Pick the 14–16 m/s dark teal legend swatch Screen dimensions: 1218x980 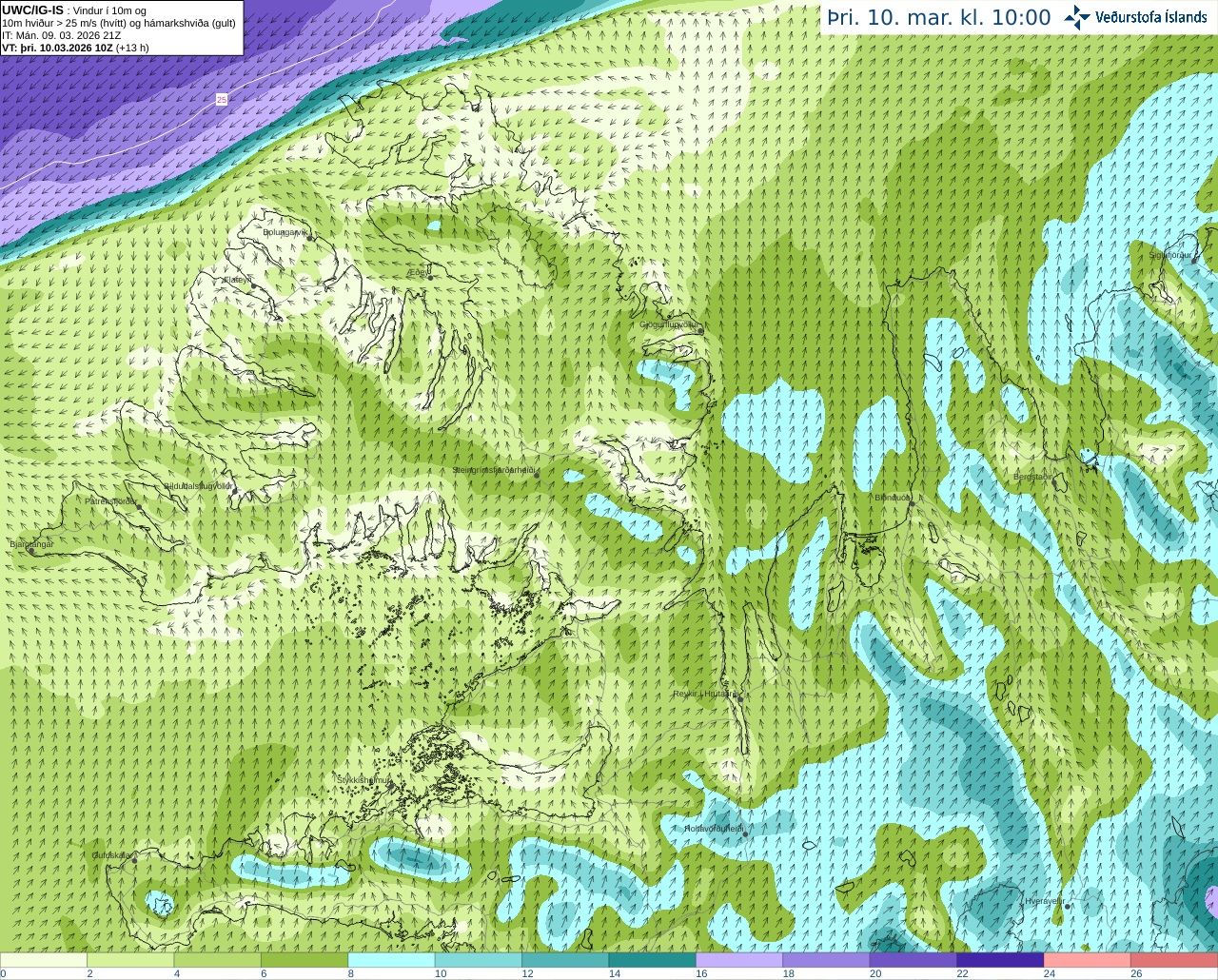tap(653, 960)
